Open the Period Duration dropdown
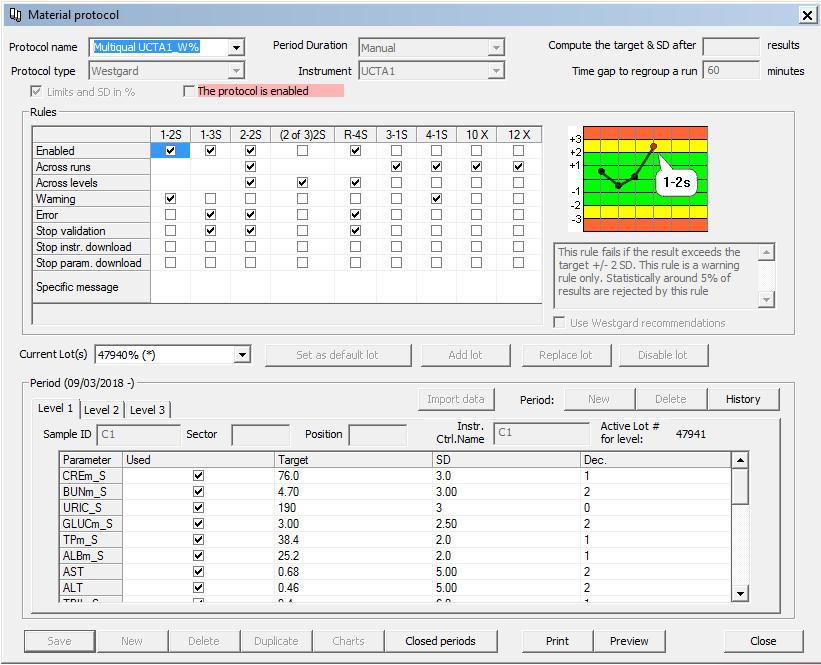Viewport: 821px width, 665px height. [x=496, y=48]
